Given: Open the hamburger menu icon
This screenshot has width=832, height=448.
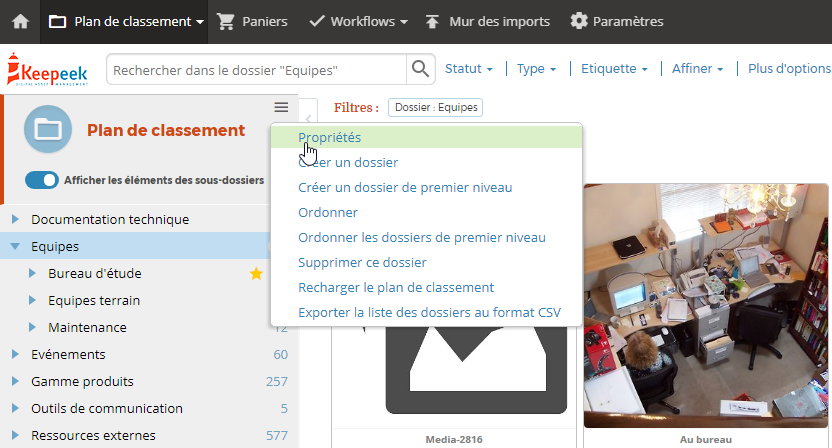Looking at the screenshot, I should (x=281, y=107).
